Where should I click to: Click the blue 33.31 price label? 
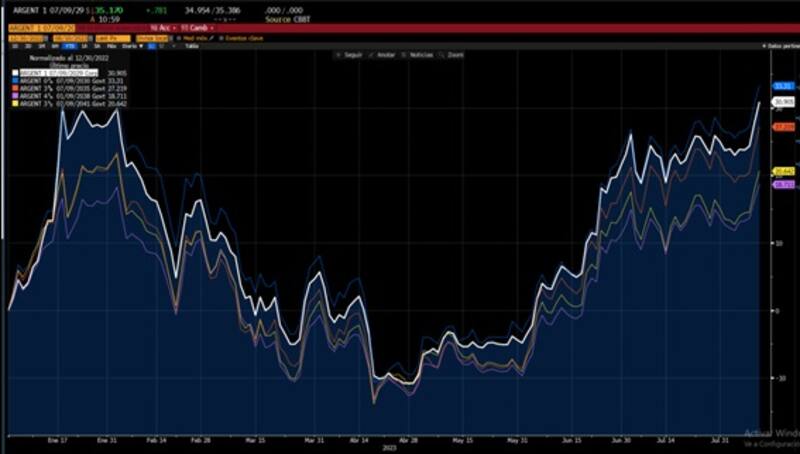pyautogui.click(x=783, y=87)
